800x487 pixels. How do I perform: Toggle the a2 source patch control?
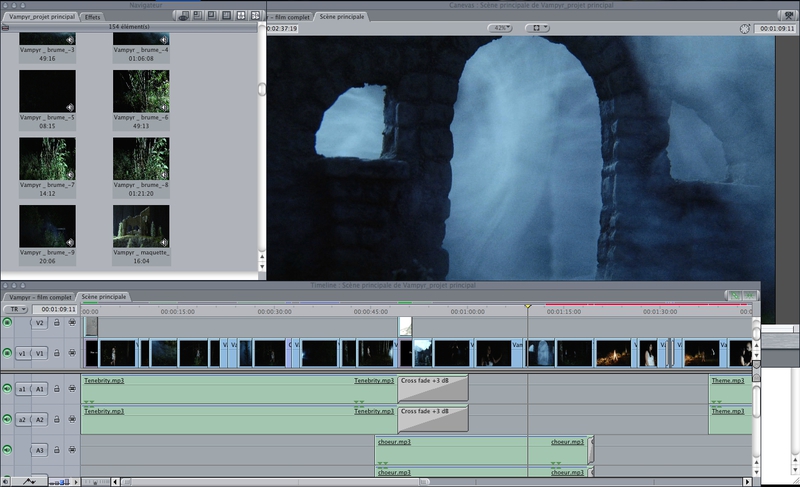coord(22,419)
